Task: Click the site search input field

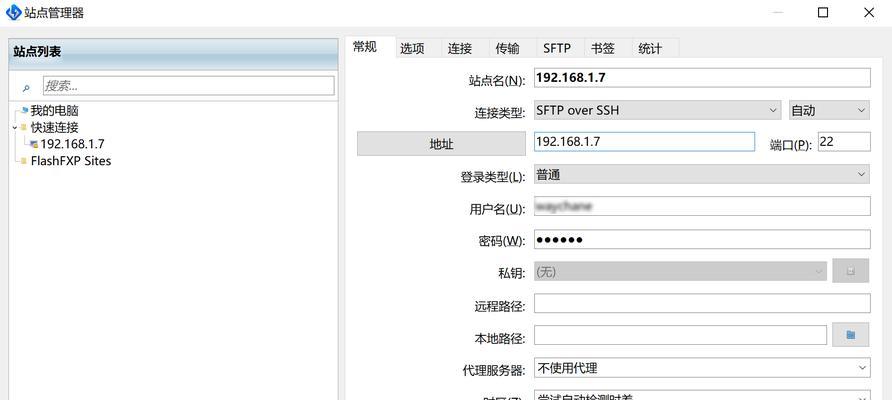Action: (188, 86)
